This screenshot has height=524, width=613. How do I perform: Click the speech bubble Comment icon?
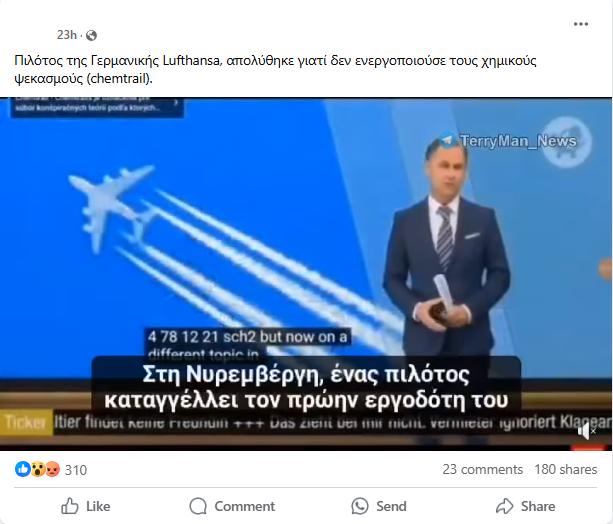(x=198, y=506)
